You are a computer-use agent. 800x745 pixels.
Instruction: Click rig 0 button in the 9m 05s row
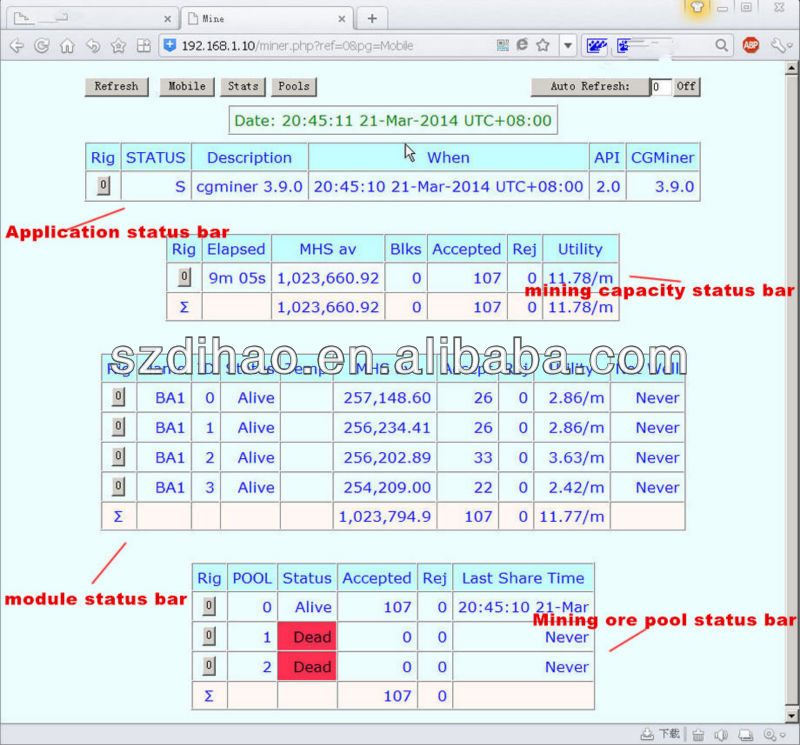[184, 277]
